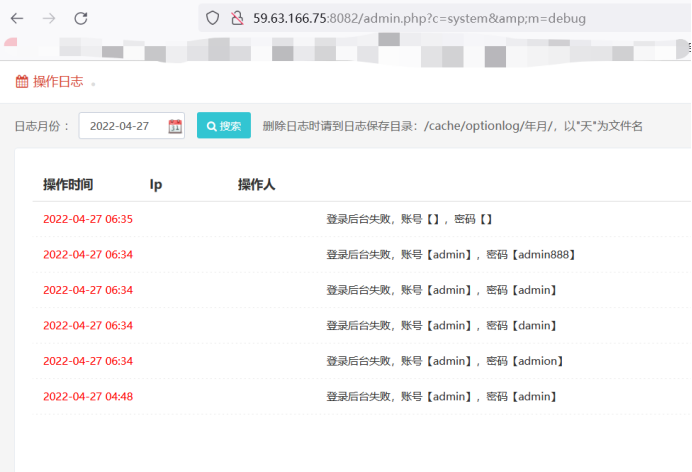Focus the browser address bar URL
The image size is (692, 472).
point(420,18)
